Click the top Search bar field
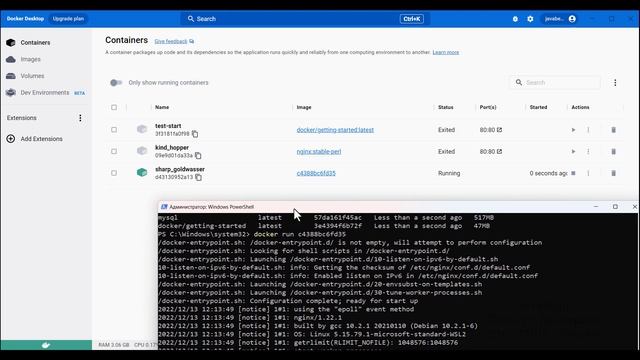This screenshot has width=640, height=360. (x=304, y=19)
